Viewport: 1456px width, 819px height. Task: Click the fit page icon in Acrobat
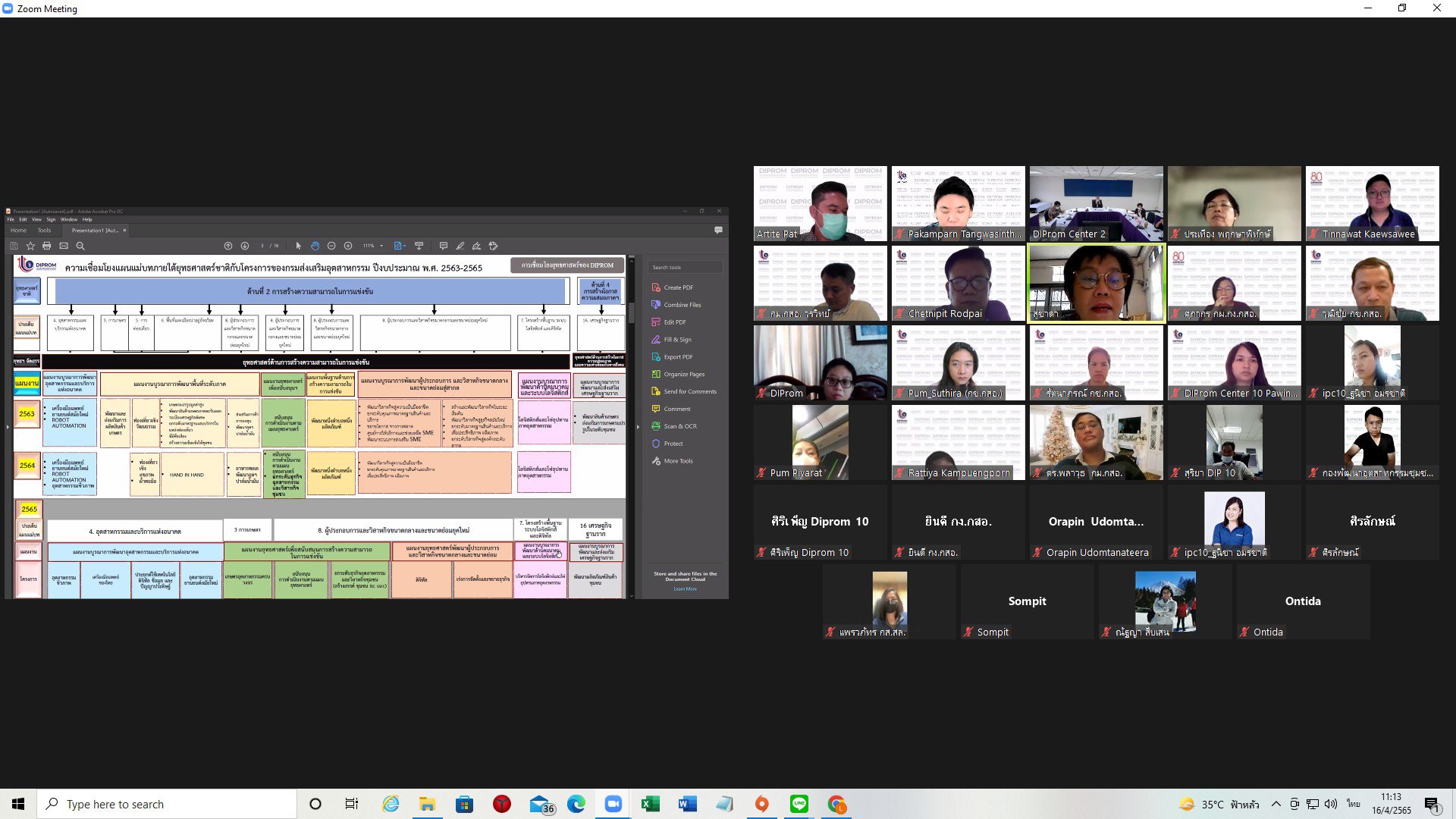click(x=397, y=246)
